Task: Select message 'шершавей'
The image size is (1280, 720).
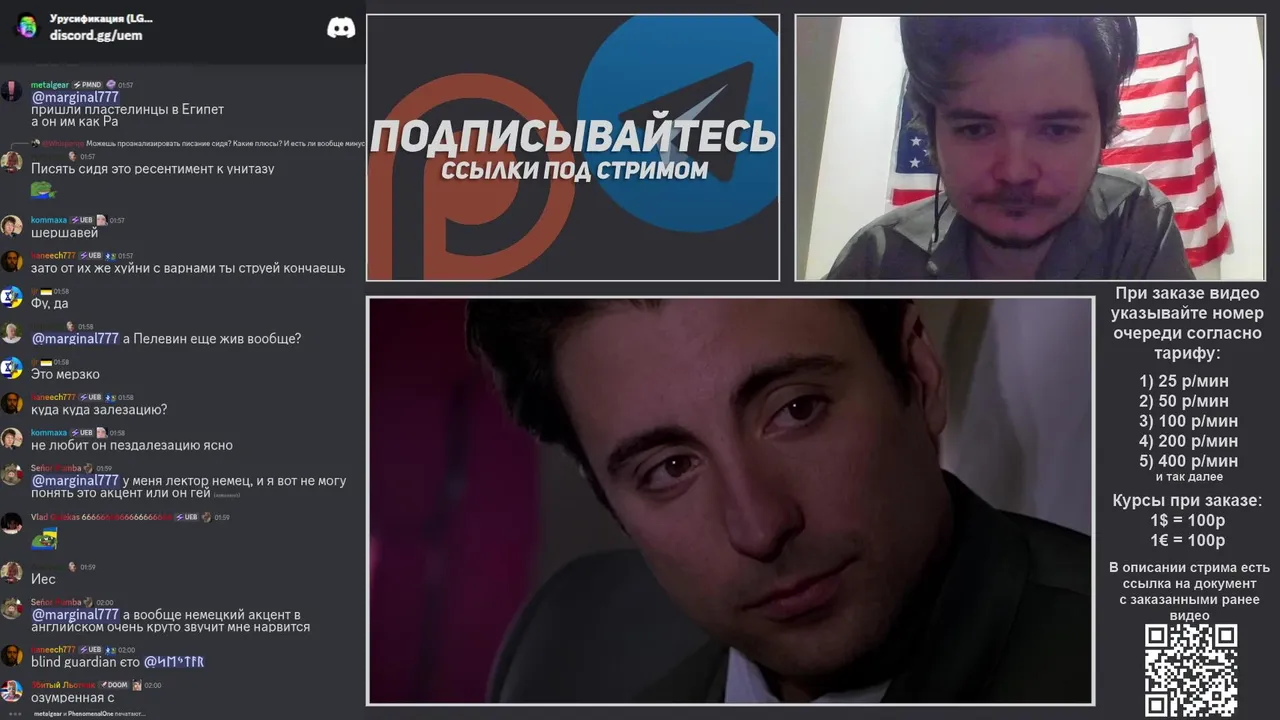Action: pyautogui.click(x=65, y=232)
